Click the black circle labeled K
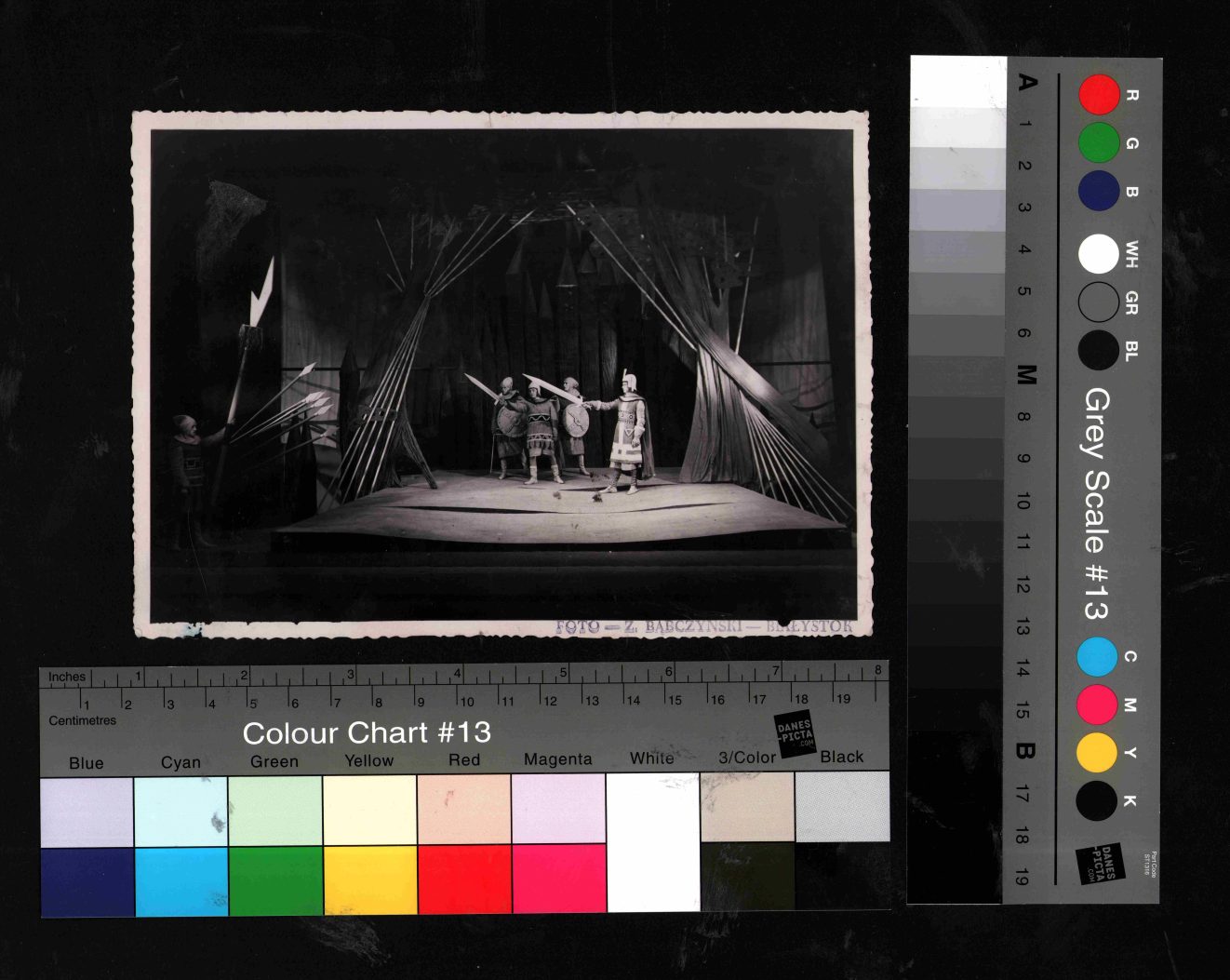The height and width of the screenshot is (980, 1230). pyautogui.click(x=1097, y=800)
